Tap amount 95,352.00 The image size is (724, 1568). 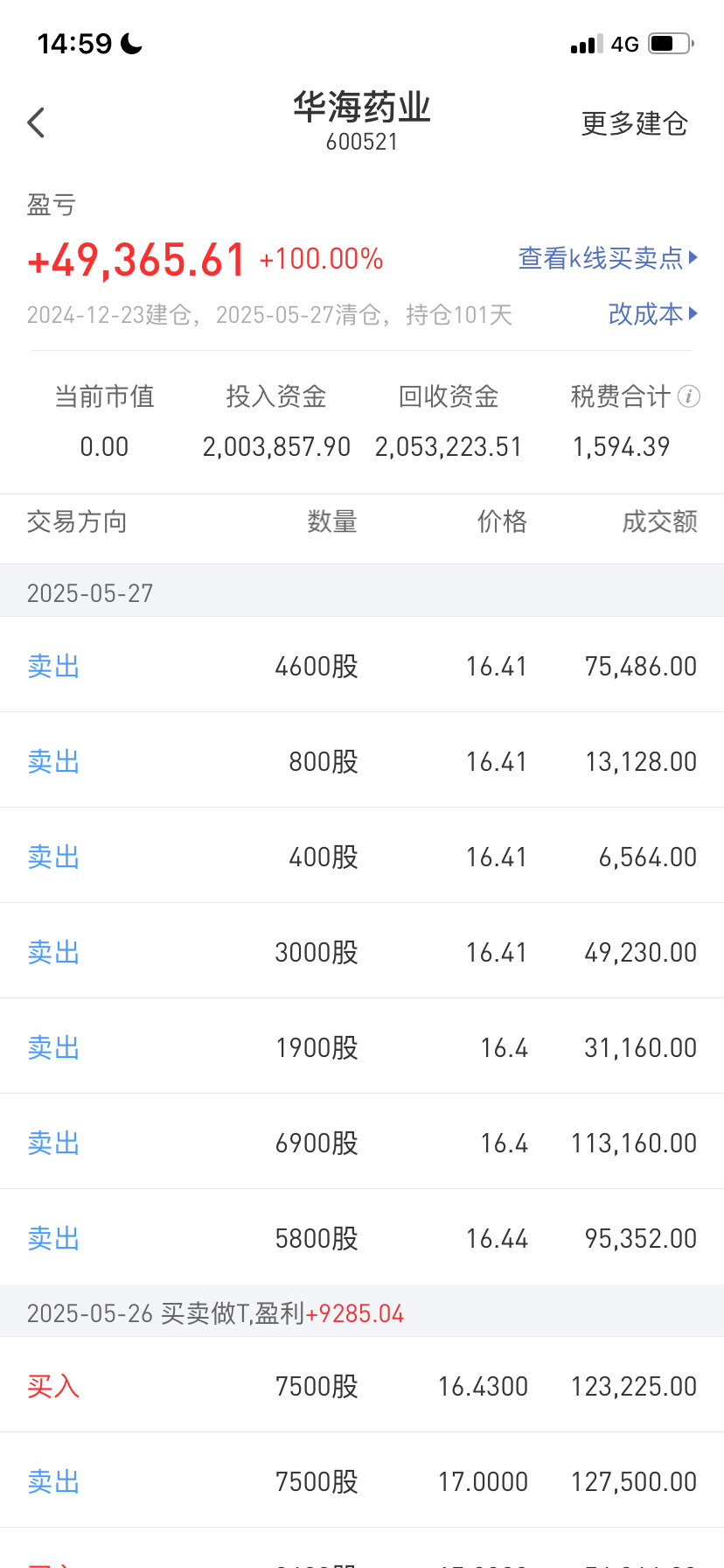[641, 1239]
